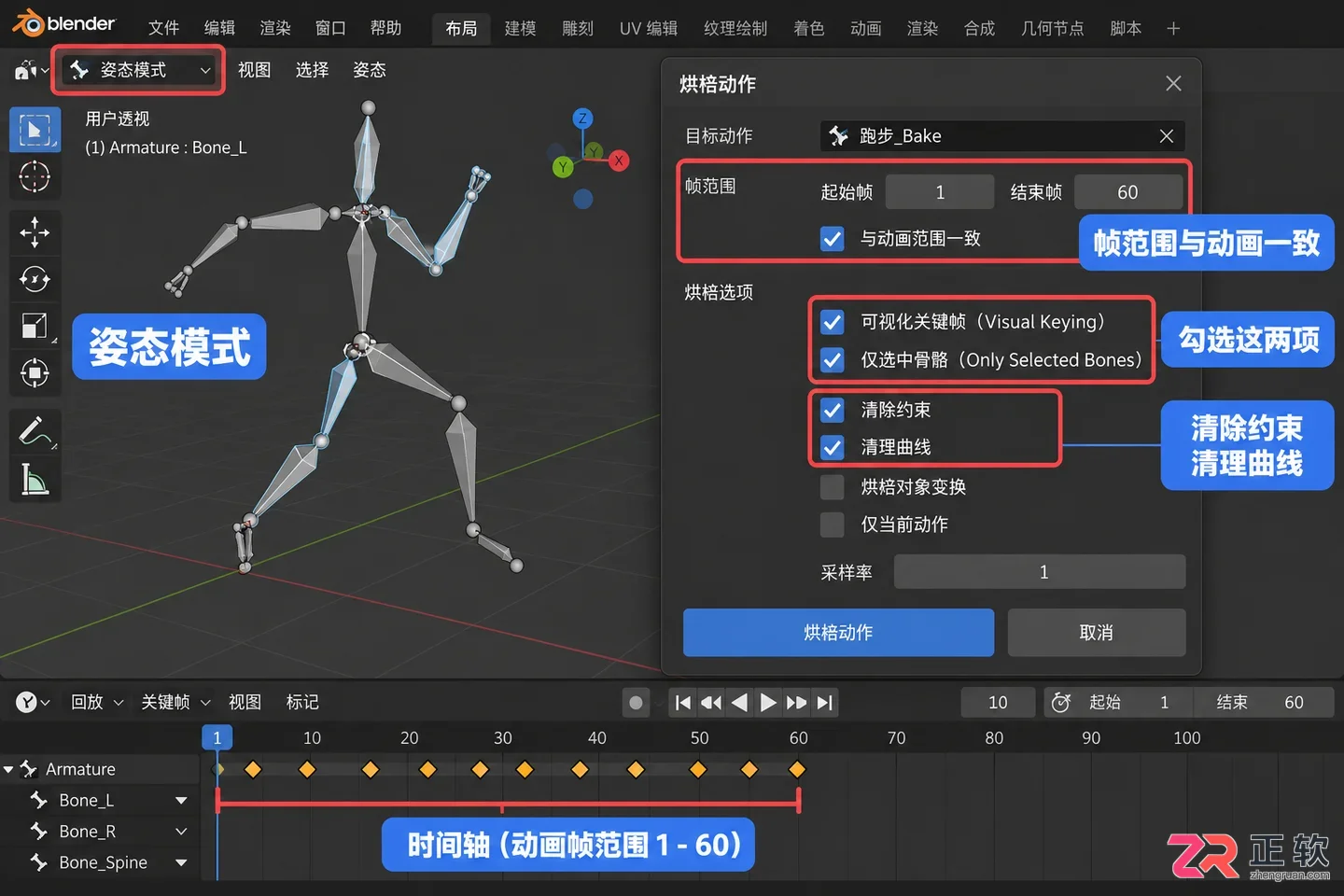Jump to the end frame

(824, 702)
